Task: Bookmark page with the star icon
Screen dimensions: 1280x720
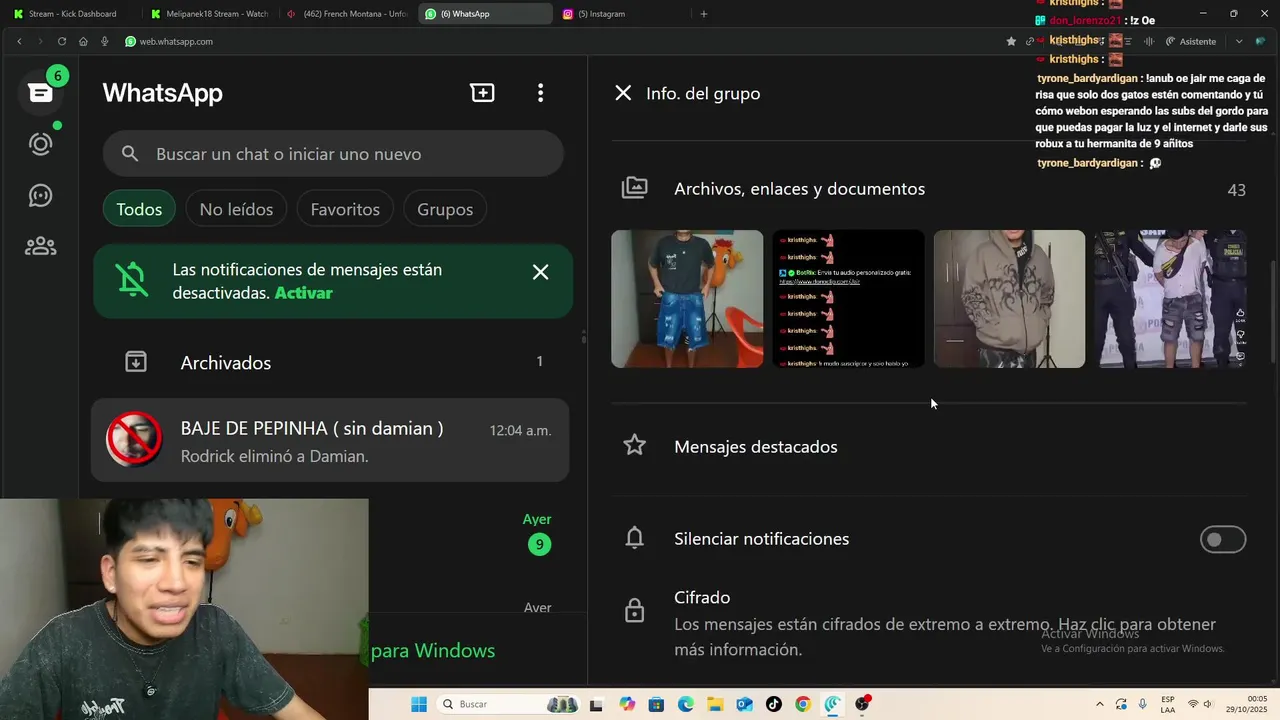Action: [1011, 41]
